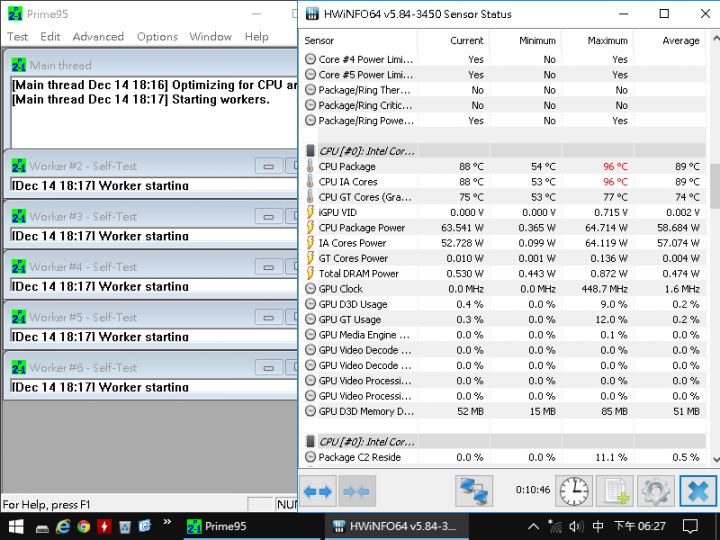This screenshot has width=720, height=540.
Task: Open Prime95 Window menu
Action: (210, 37)
